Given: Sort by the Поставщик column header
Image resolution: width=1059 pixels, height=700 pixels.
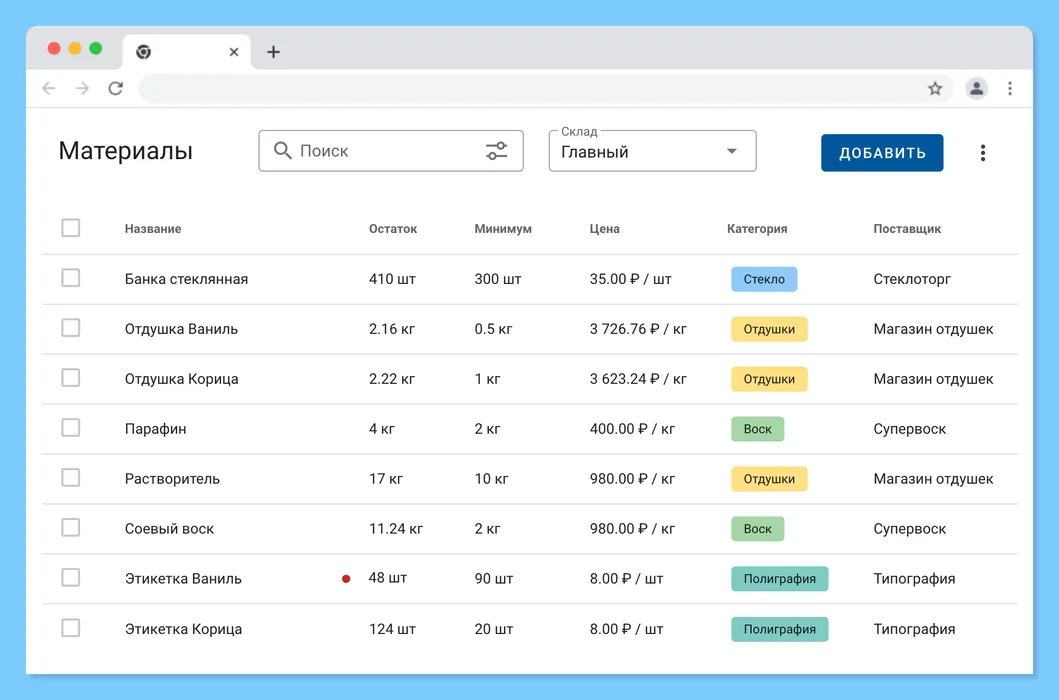Looking at the screenshot, I should coord(907,229).
